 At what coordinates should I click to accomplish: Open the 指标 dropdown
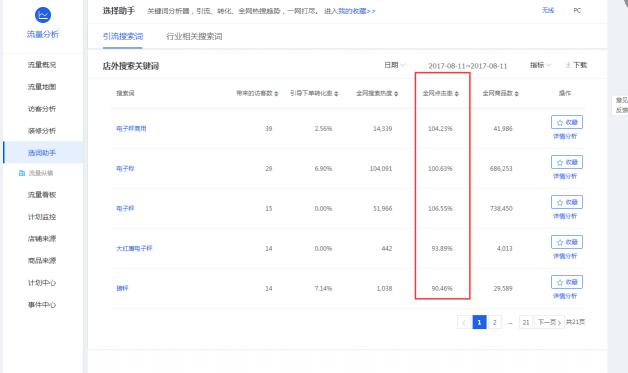540,65
